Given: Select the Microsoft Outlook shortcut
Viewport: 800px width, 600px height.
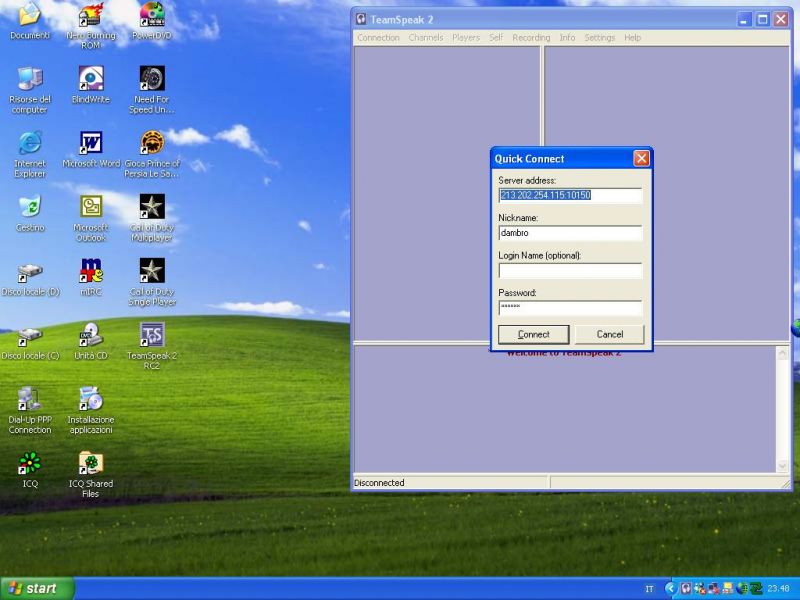Looking at the screenshot, I should pos(91,218).
